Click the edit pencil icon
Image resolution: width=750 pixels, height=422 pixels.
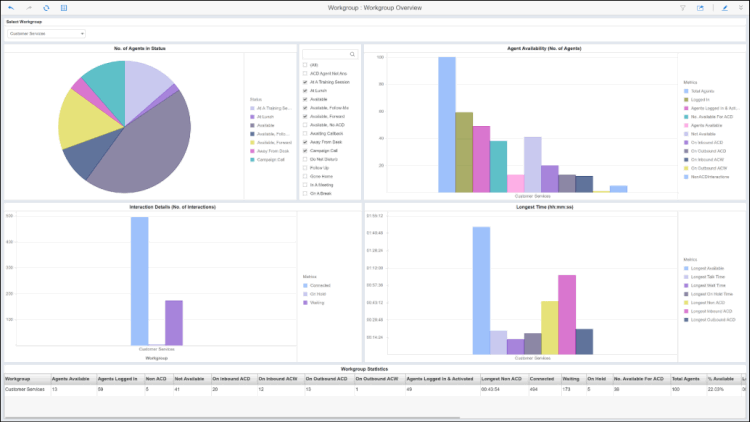(x=724, y=7)
